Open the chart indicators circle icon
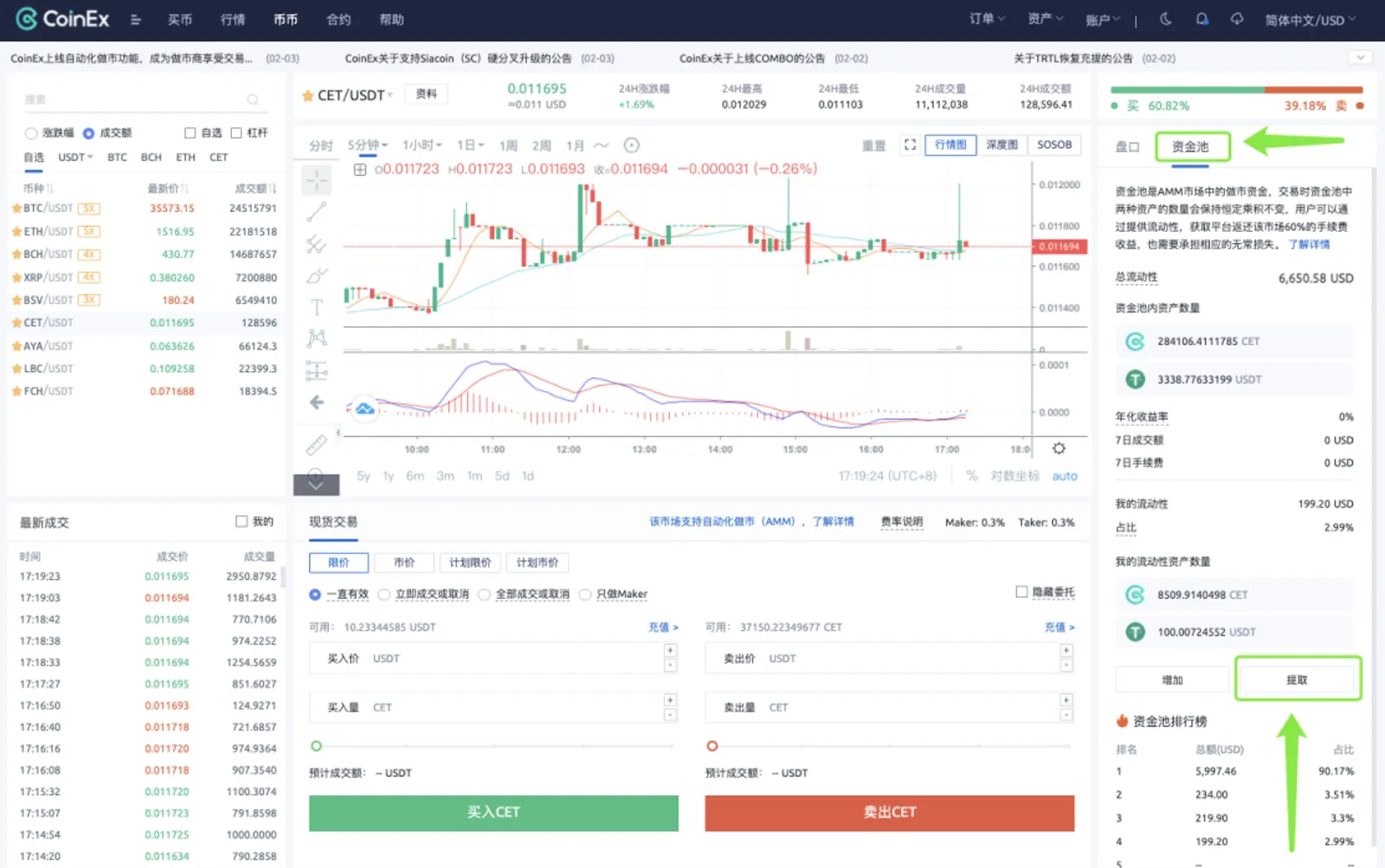 coord(632,145)
